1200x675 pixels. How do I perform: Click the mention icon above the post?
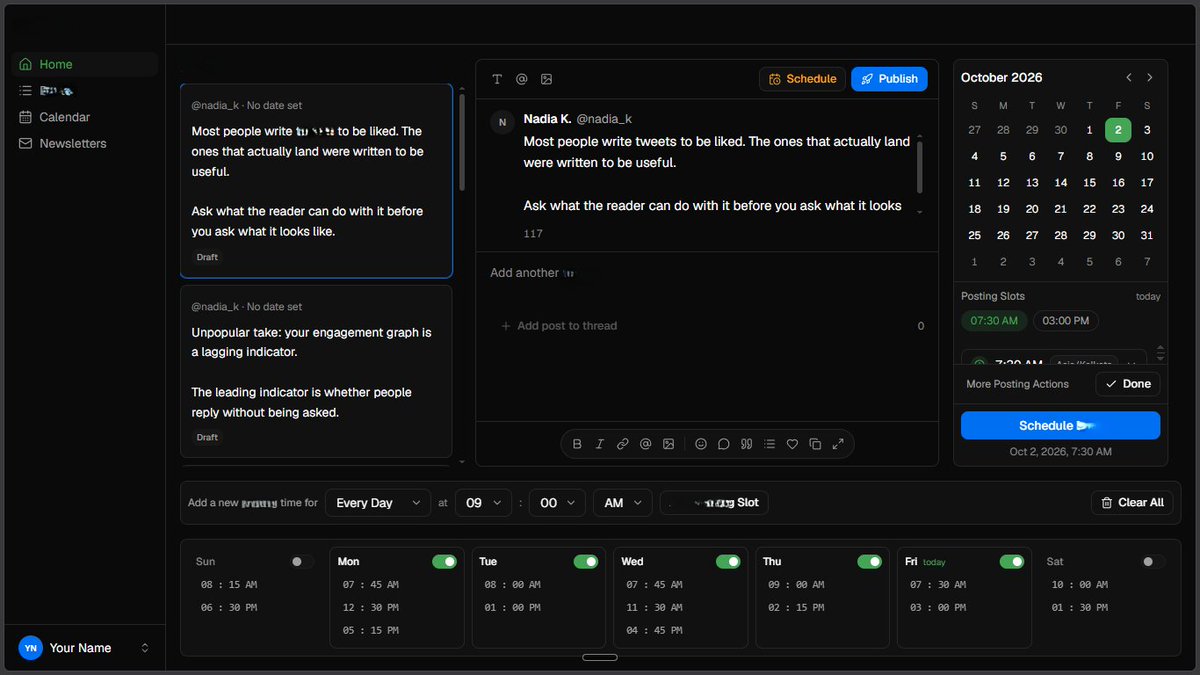521,79
